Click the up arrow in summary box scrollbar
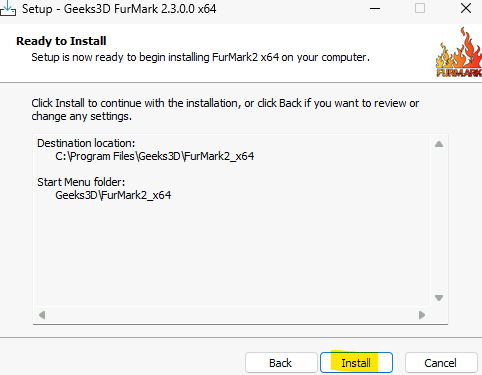The image size is (482, 375). (x=439, y=144)
